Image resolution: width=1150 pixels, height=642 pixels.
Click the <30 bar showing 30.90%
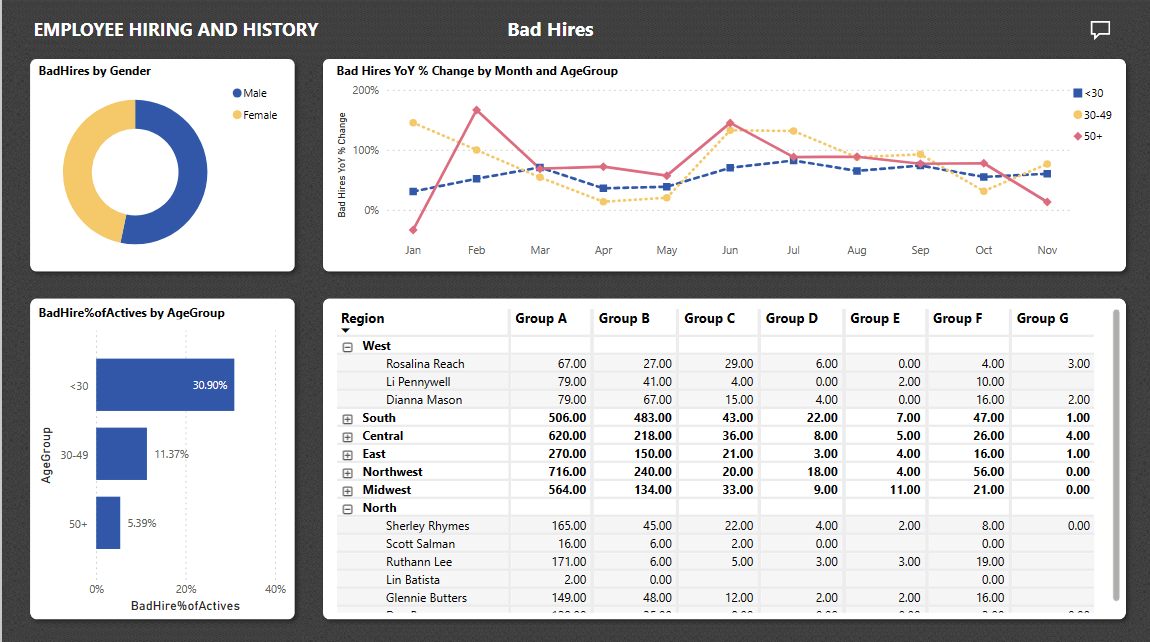164,385
